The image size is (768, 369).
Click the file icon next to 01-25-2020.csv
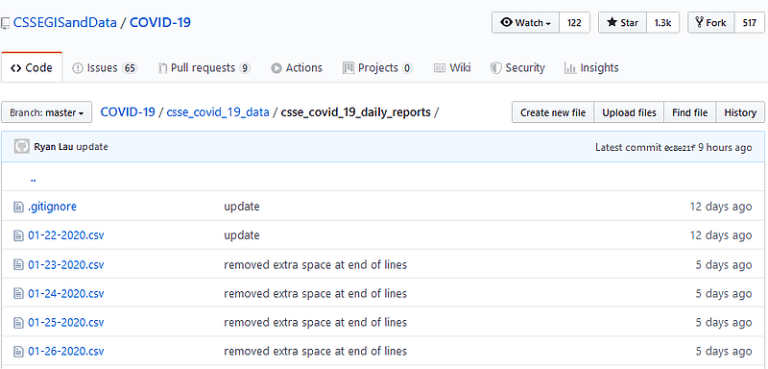tap(18, 323)
